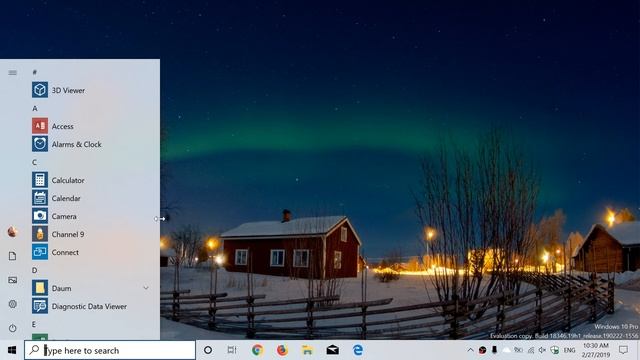Launch Microsoft Edge from taskbar
Image resolution: width=640 pixels, height=360 pixels.
coord(358,350)
